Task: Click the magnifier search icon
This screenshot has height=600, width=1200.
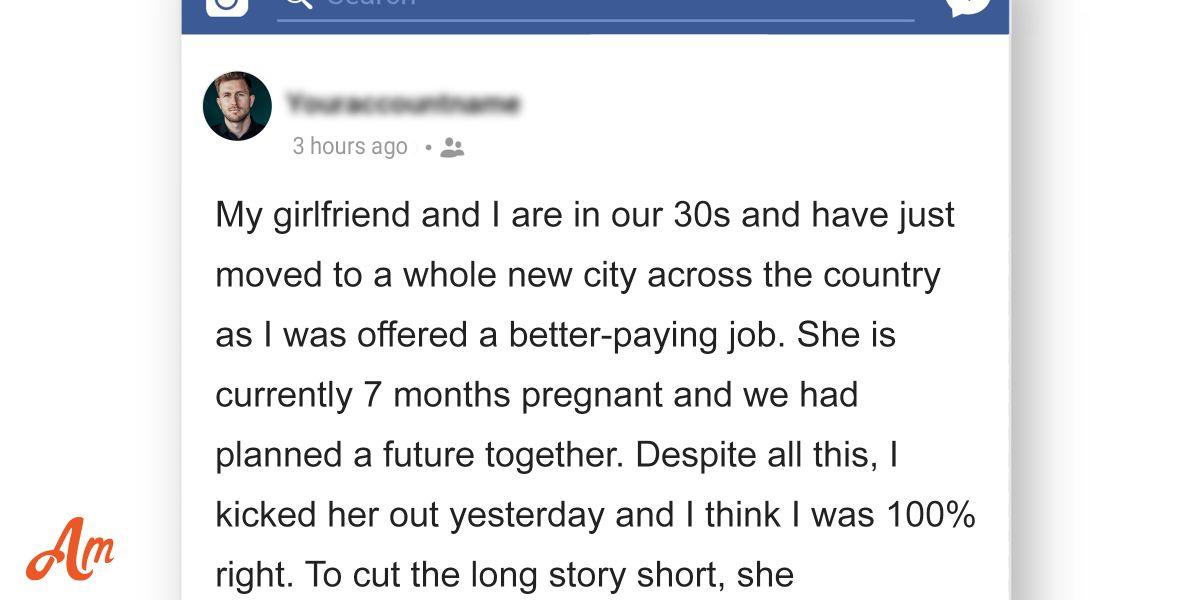Action: (x=298, y=3)
